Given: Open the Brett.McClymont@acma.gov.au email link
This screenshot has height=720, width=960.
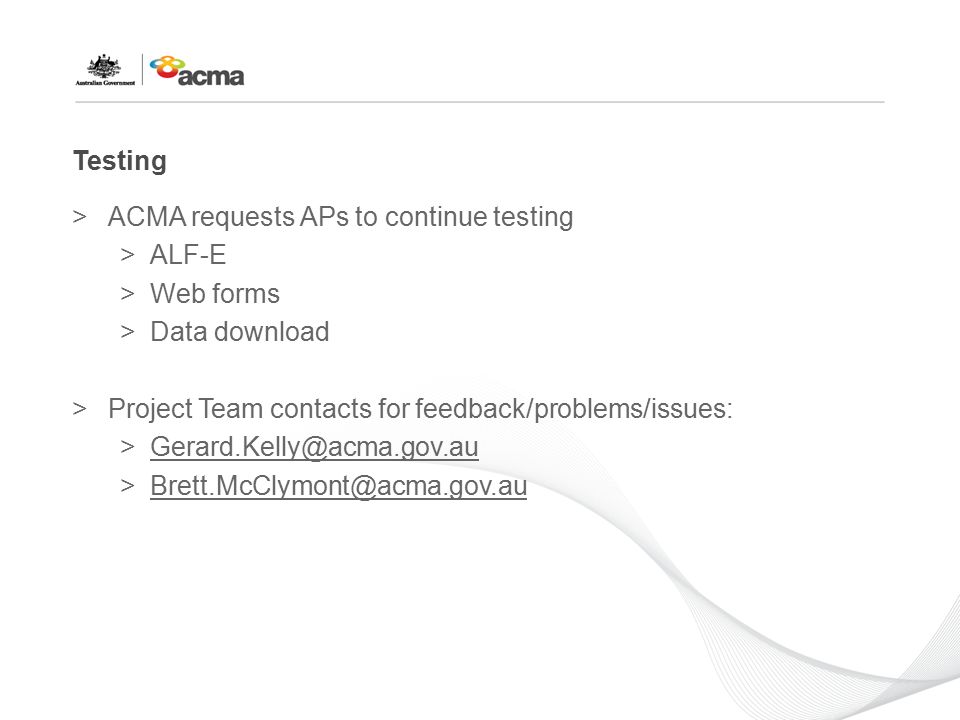Looking at the screenshot, I should pyautogui.click(x=339, y=486).
